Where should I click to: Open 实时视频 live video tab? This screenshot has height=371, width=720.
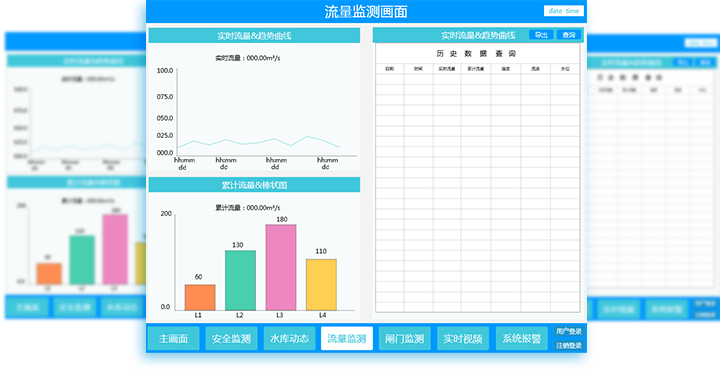point(463,339)
